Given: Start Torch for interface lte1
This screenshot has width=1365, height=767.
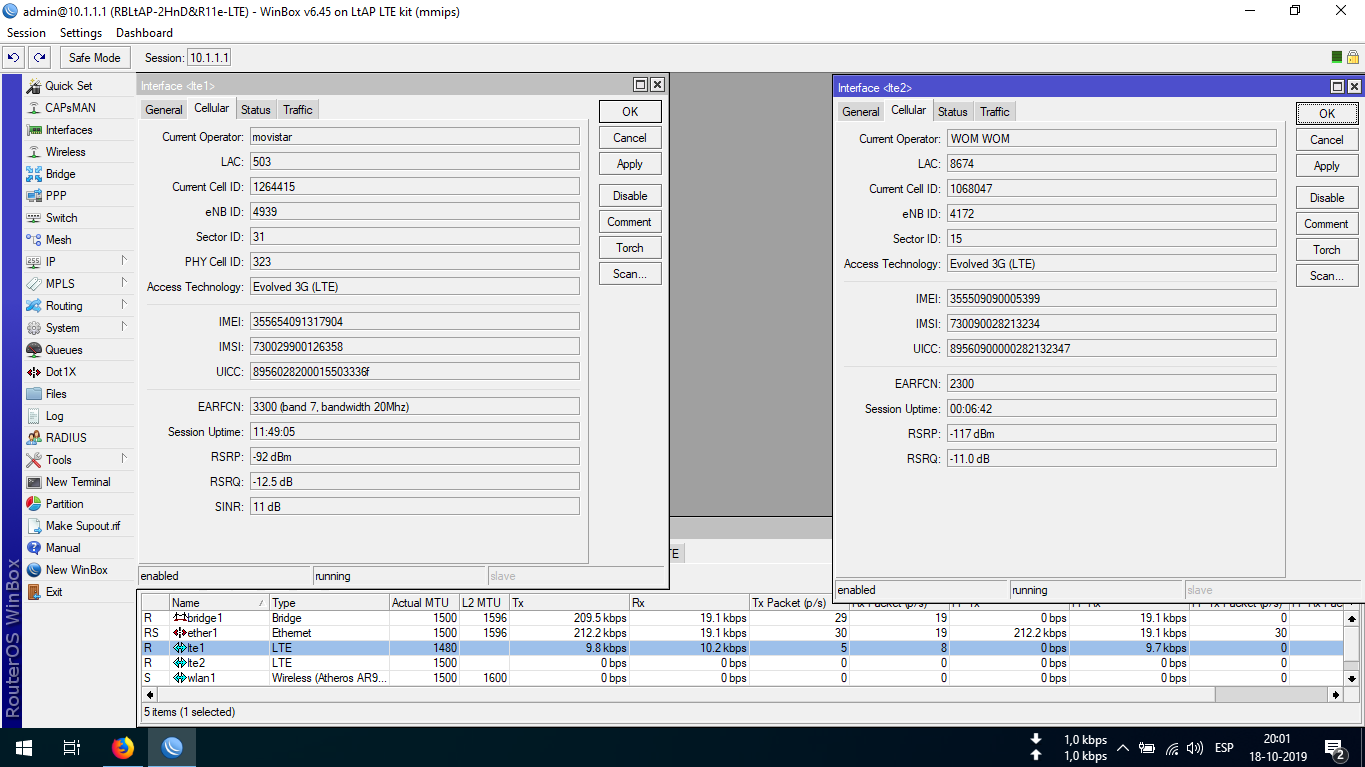Looking at the screenshot, I should 629,247.
